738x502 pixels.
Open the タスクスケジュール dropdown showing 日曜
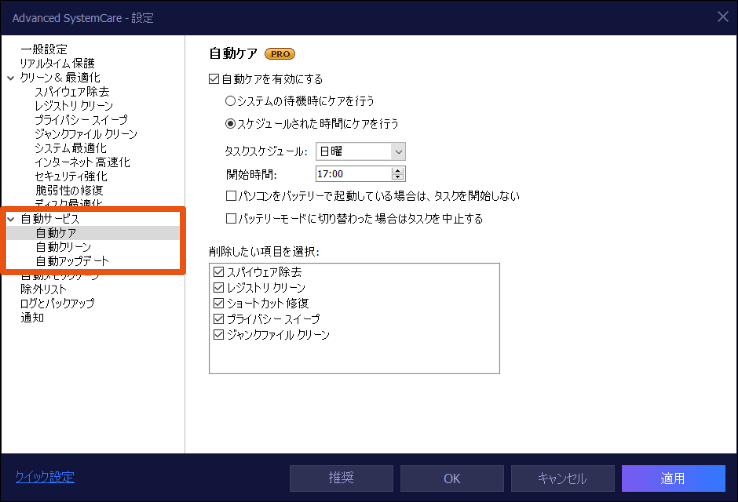[361, 151]
